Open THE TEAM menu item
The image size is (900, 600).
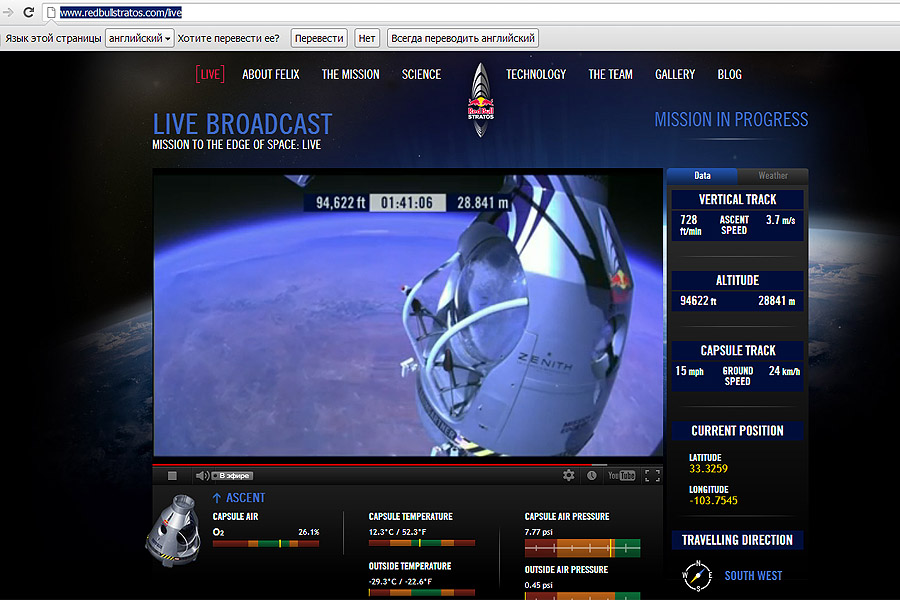611,74
